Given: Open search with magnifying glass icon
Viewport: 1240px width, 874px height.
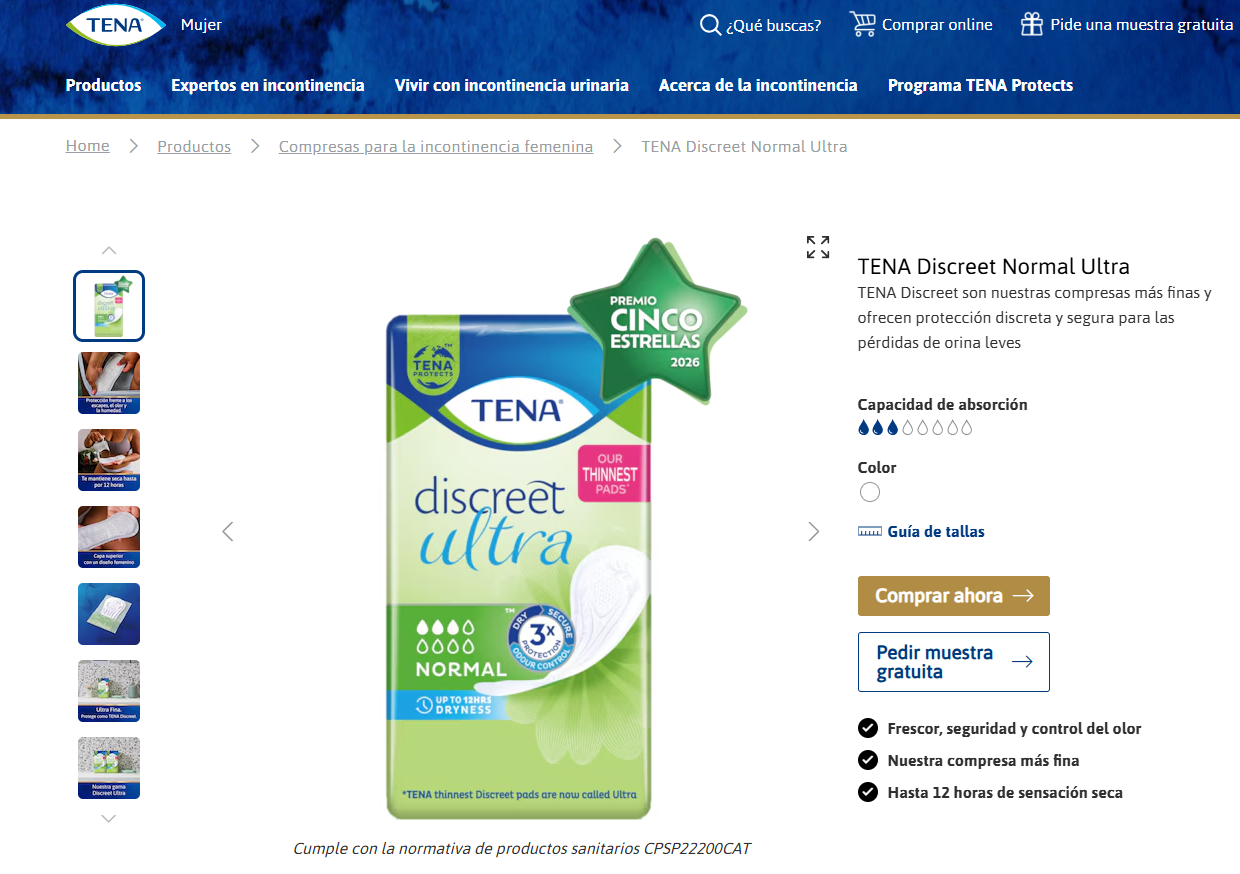Looking at the screenshot, I should point(710,25).
